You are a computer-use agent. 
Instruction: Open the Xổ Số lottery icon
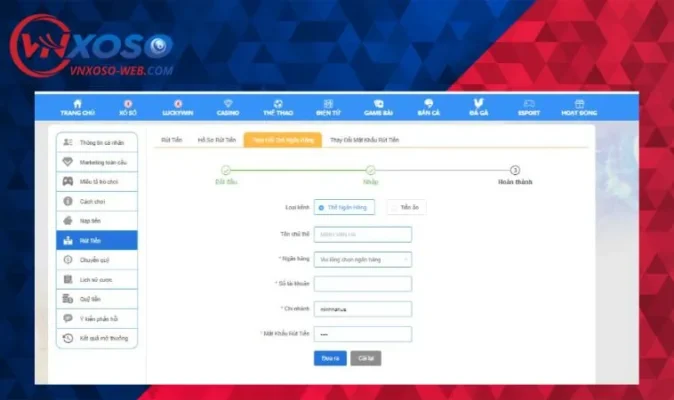(128, 104)
